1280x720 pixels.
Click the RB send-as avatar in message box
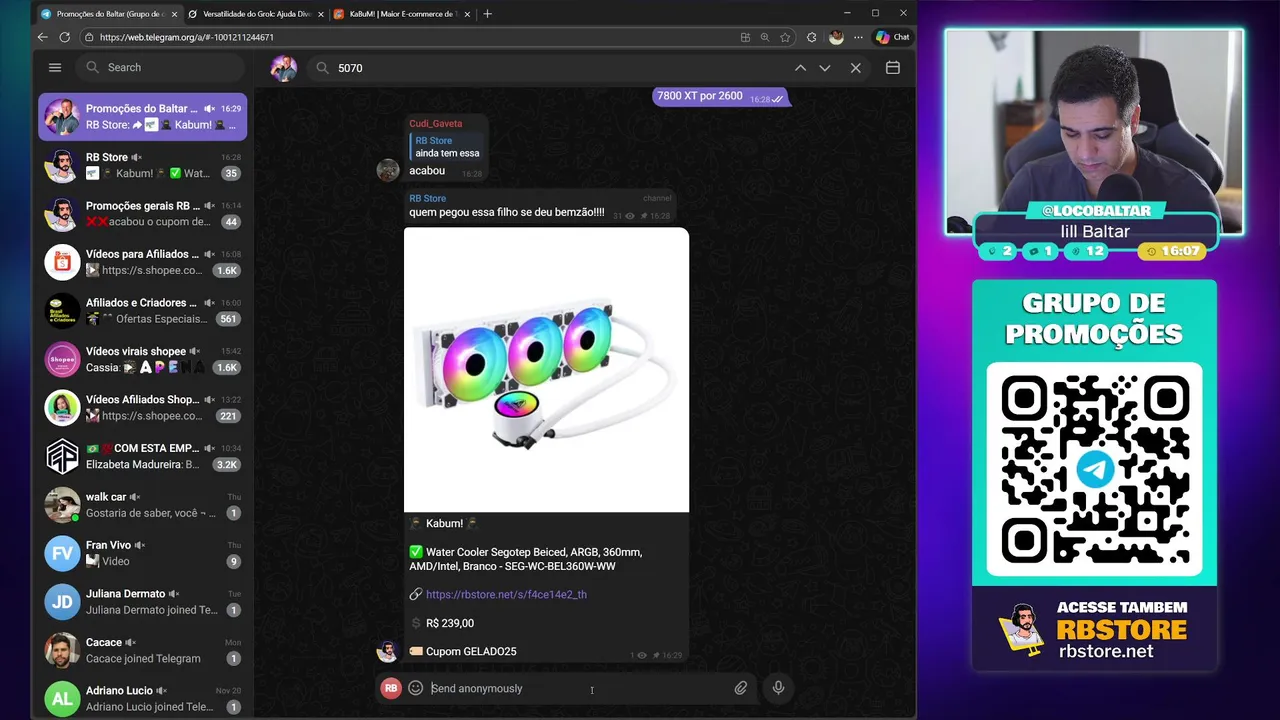[391, 688]
